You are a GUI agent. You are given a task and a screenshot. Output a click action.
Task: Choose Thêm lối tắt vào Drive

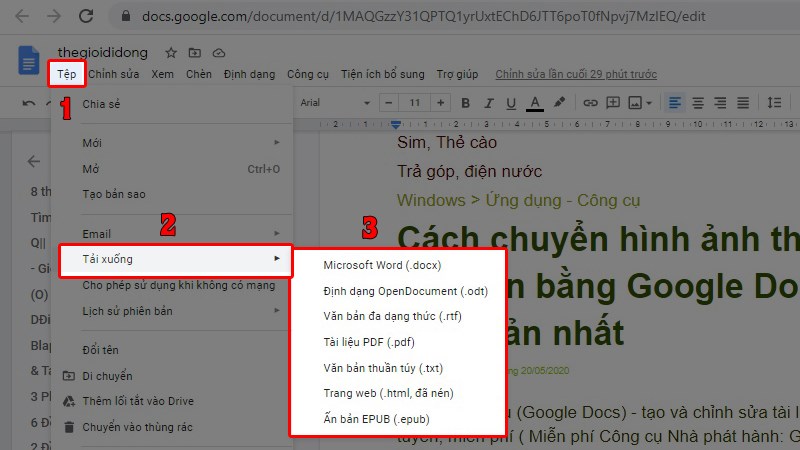point(172,401)
